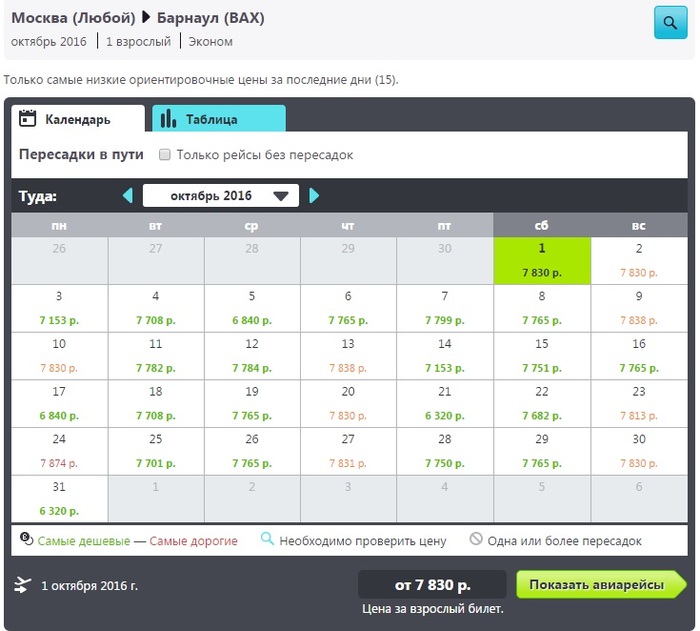Viewport: 700px width, 631px height.
Task: Choose October 17 priced 6 840 р.
Action: tap(59, 404)
